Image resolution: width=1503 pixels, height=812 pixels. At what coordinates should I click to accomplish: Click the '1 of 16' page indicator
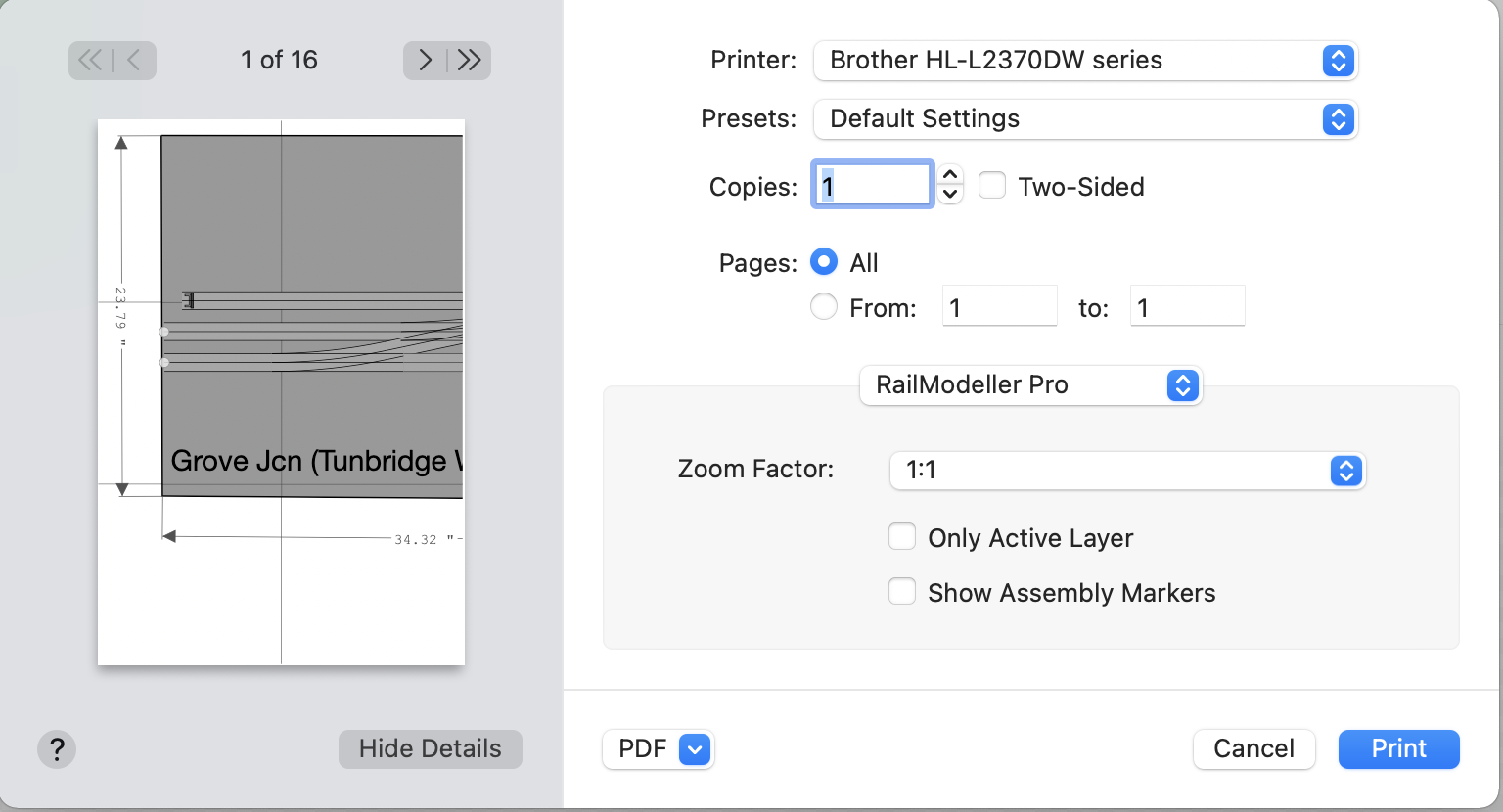pos(279,61)
